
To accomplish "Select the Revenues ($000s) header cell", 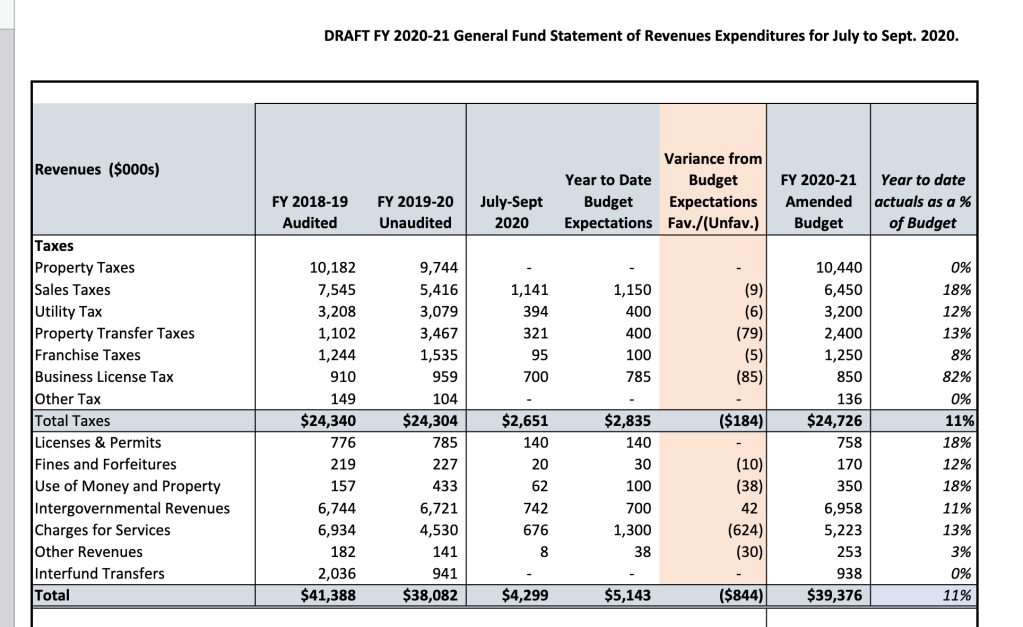I will 97,168.
